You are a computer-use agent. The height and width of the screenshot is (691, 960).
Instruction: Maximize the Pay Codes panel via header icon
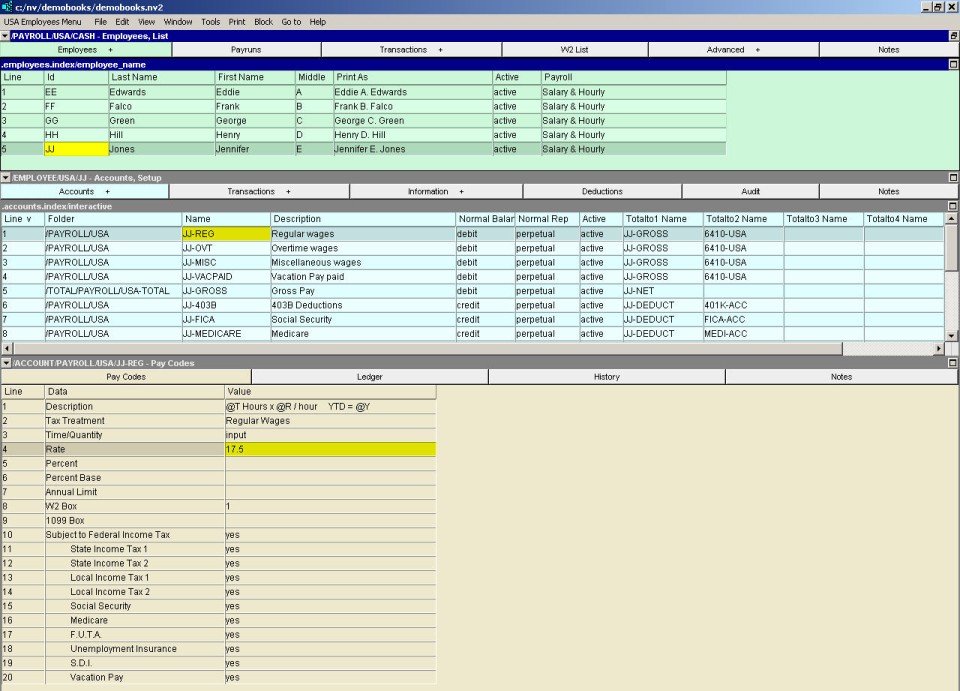point(953,363)
